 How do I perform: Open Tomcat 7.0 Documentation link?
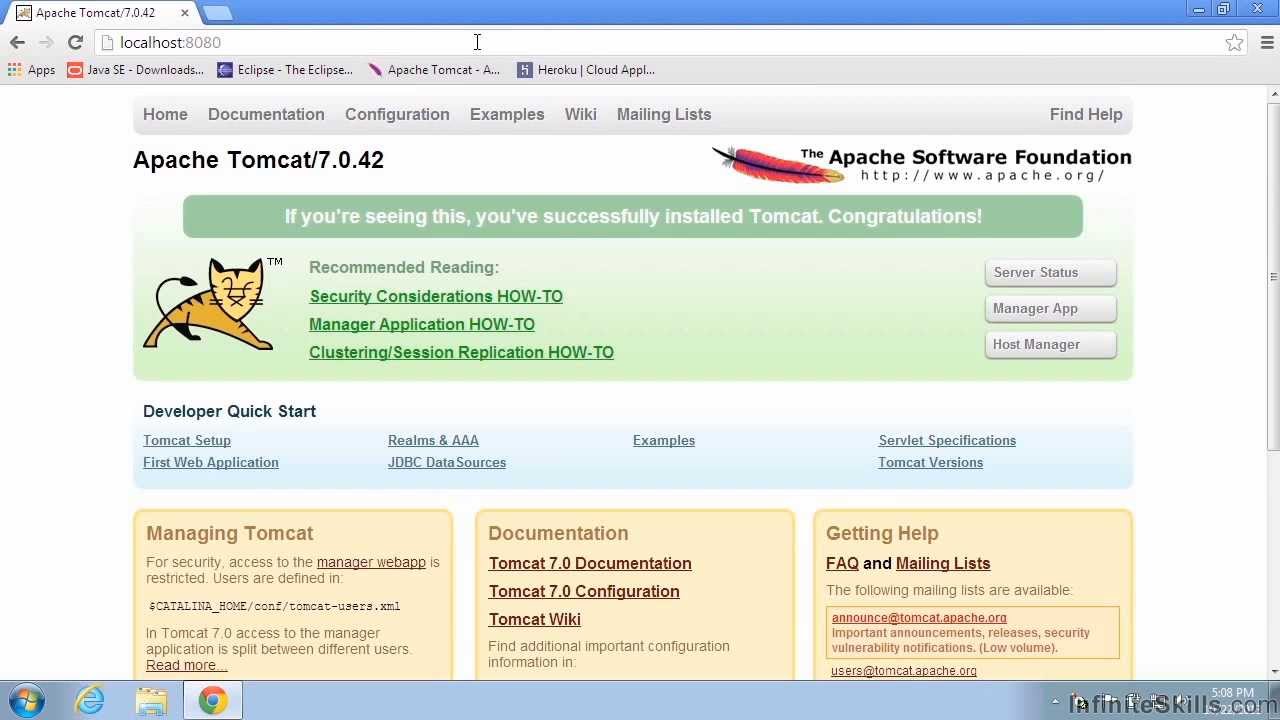pyautogui.click(x=590, y=563)
